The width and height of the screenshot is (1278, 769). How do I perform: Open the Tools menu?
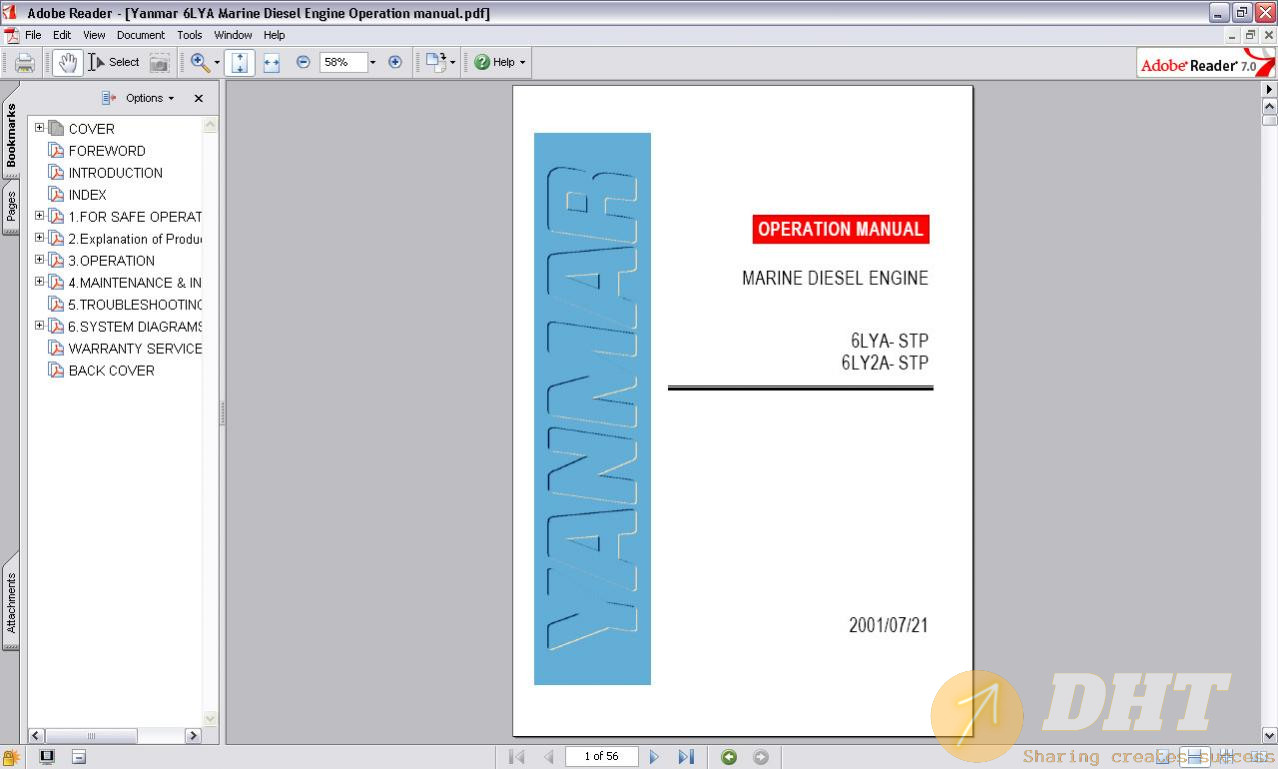coord(190,35)
